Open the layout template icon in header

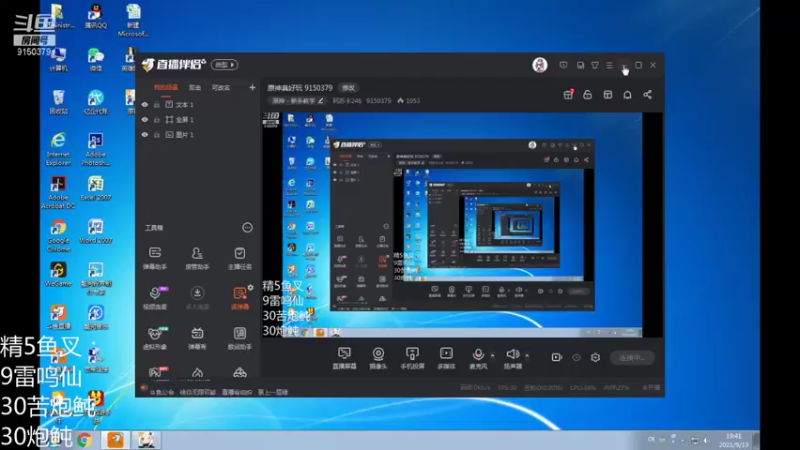pyautogui.click(x=608, y=95)
